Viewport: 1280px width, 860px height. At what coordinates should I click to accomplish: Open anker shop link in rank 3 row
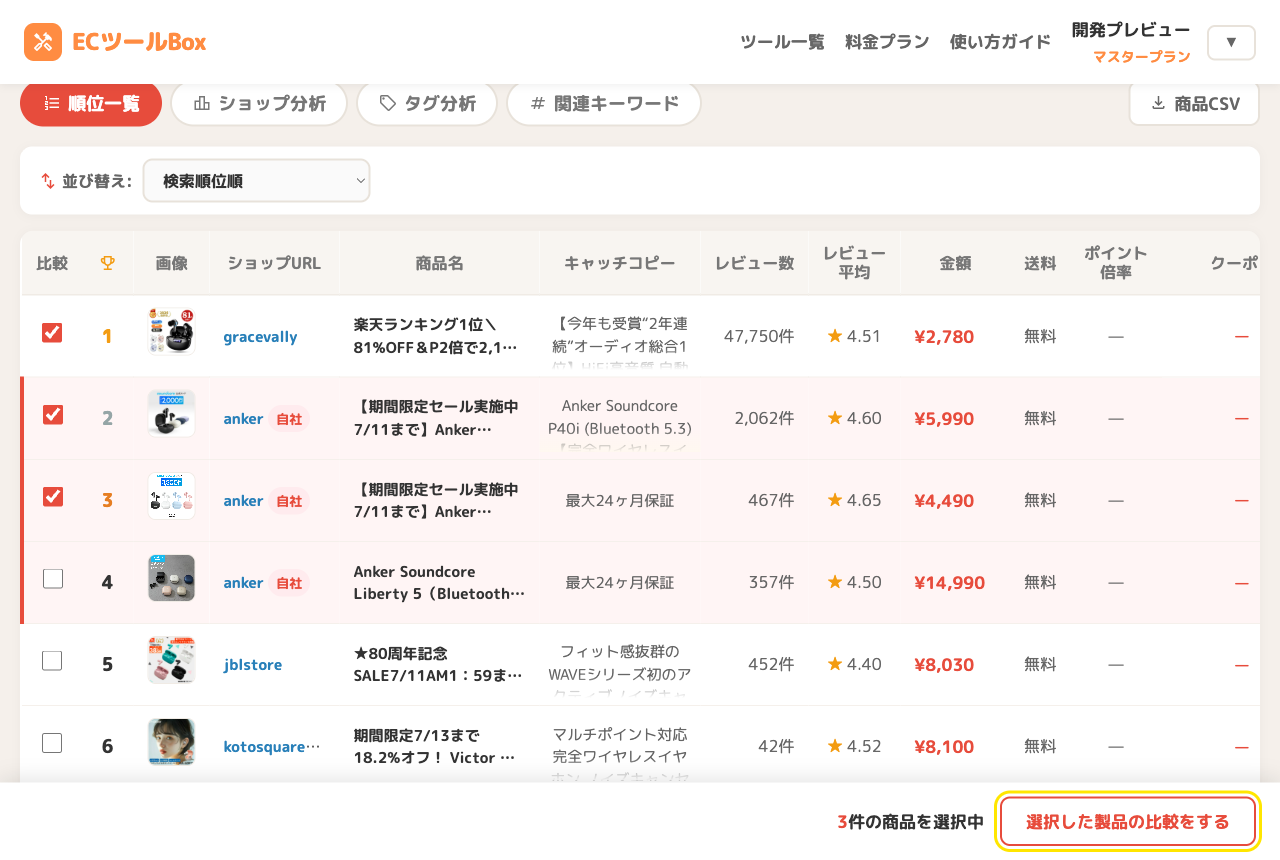[x=243, y=501]
